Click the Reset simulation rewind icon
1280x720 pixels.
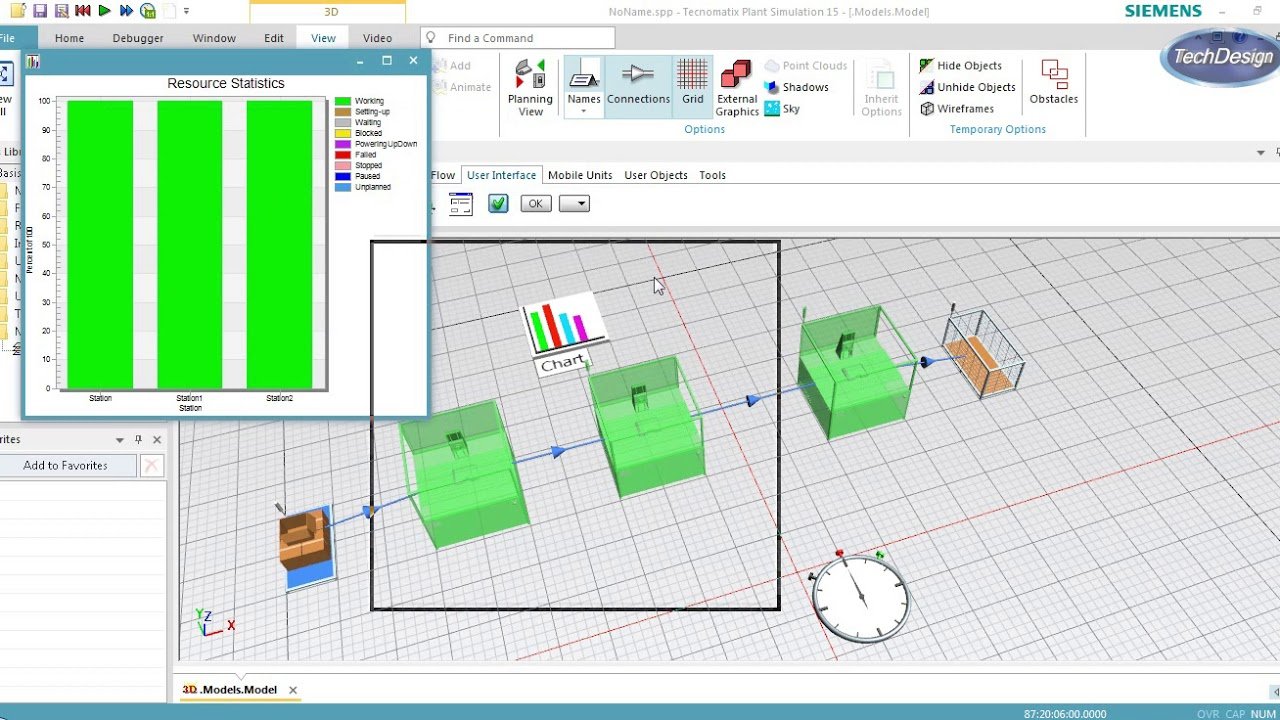coord(82,11)
